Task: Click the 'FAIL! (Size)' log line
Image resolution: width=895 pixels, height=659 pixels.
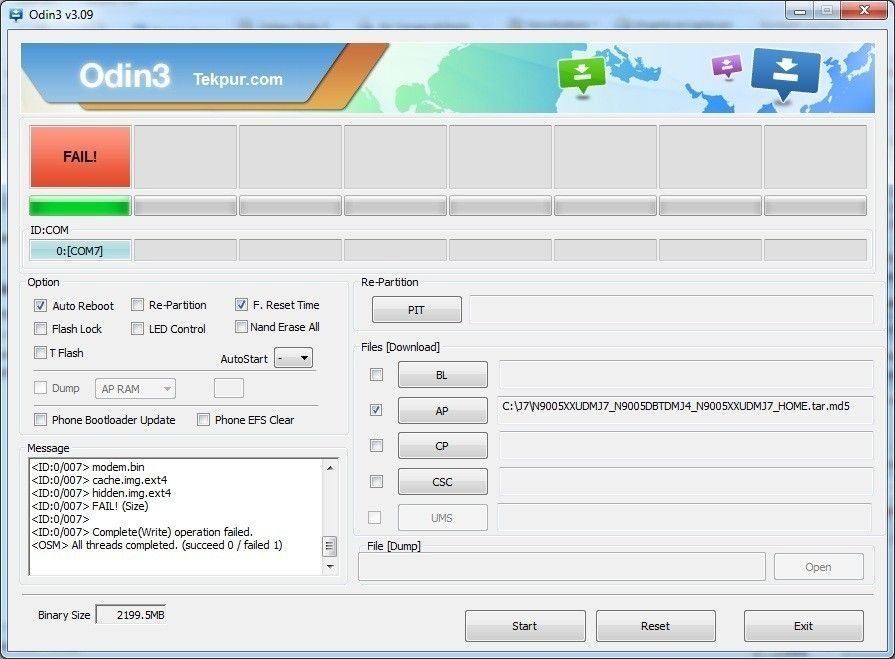Action: (90, 506)
